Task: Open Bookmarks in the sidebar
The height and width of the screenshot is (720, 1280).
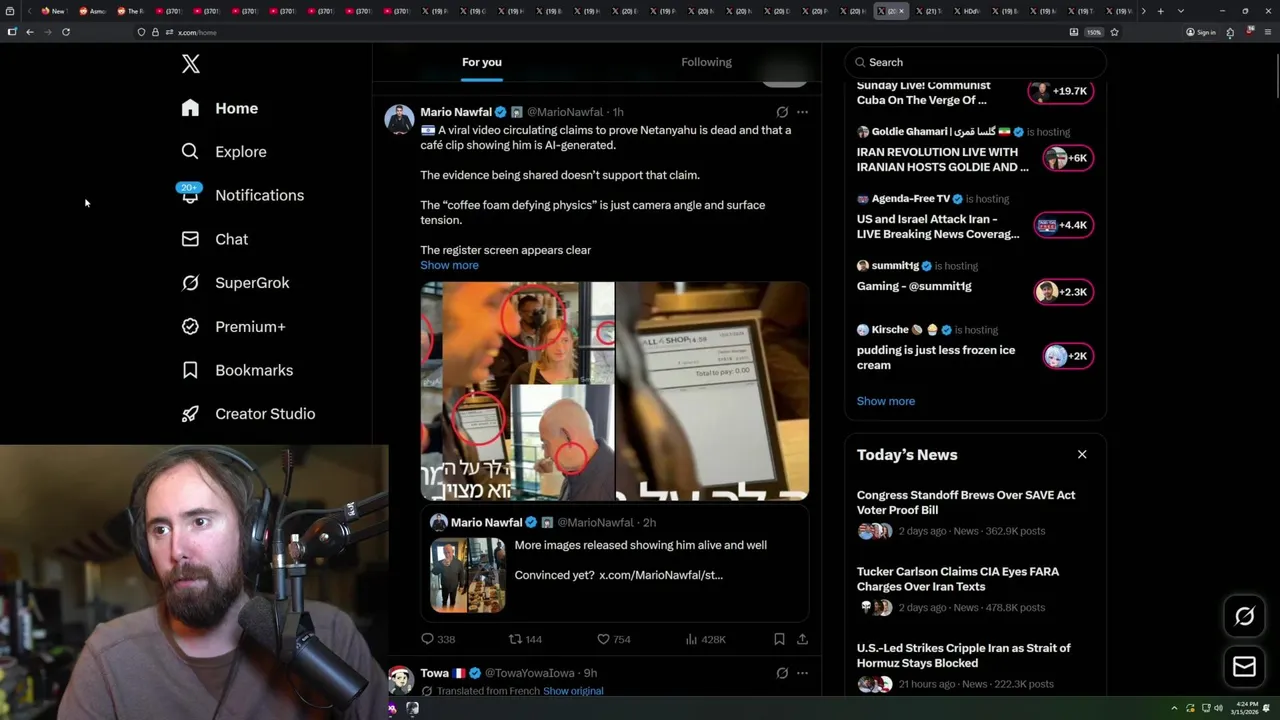Action: [238, 370]
